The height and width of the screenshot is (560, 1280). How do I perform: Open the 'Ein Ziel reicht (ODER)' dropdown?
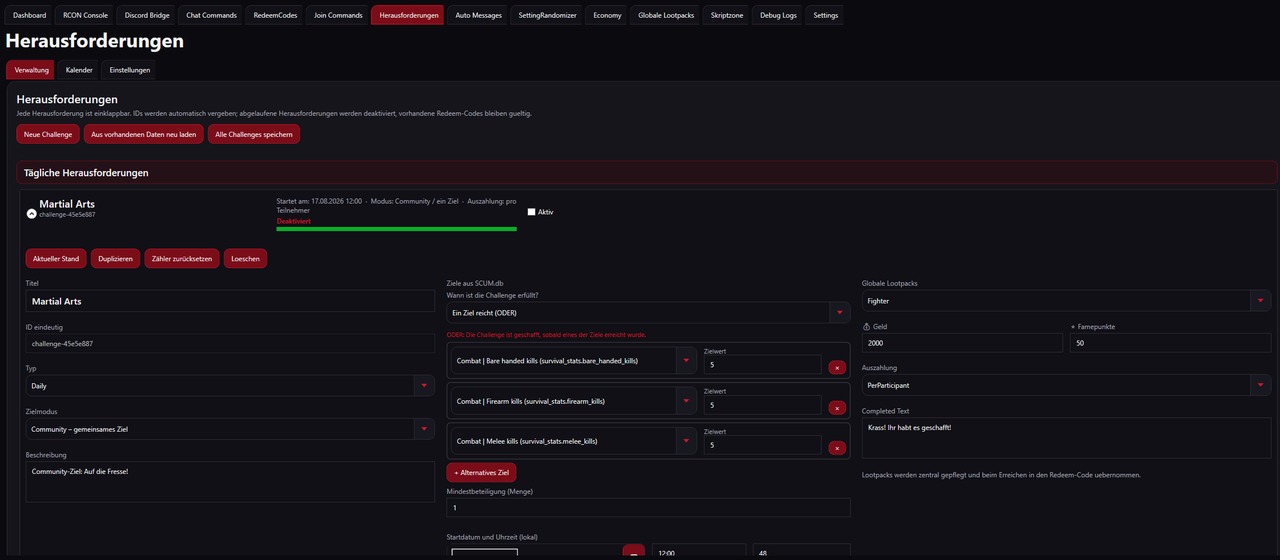648,313
